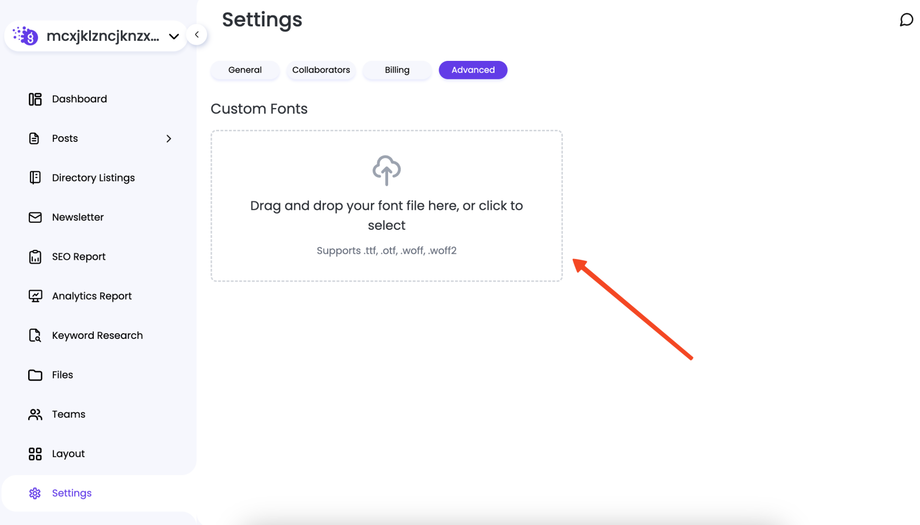Click the Layout grid icon
This screenshot has width=920, height=525.
[x=35, y=454]
